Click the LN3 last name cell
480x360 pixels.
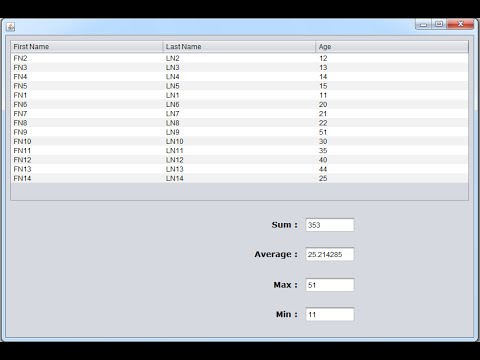point(239,68)
